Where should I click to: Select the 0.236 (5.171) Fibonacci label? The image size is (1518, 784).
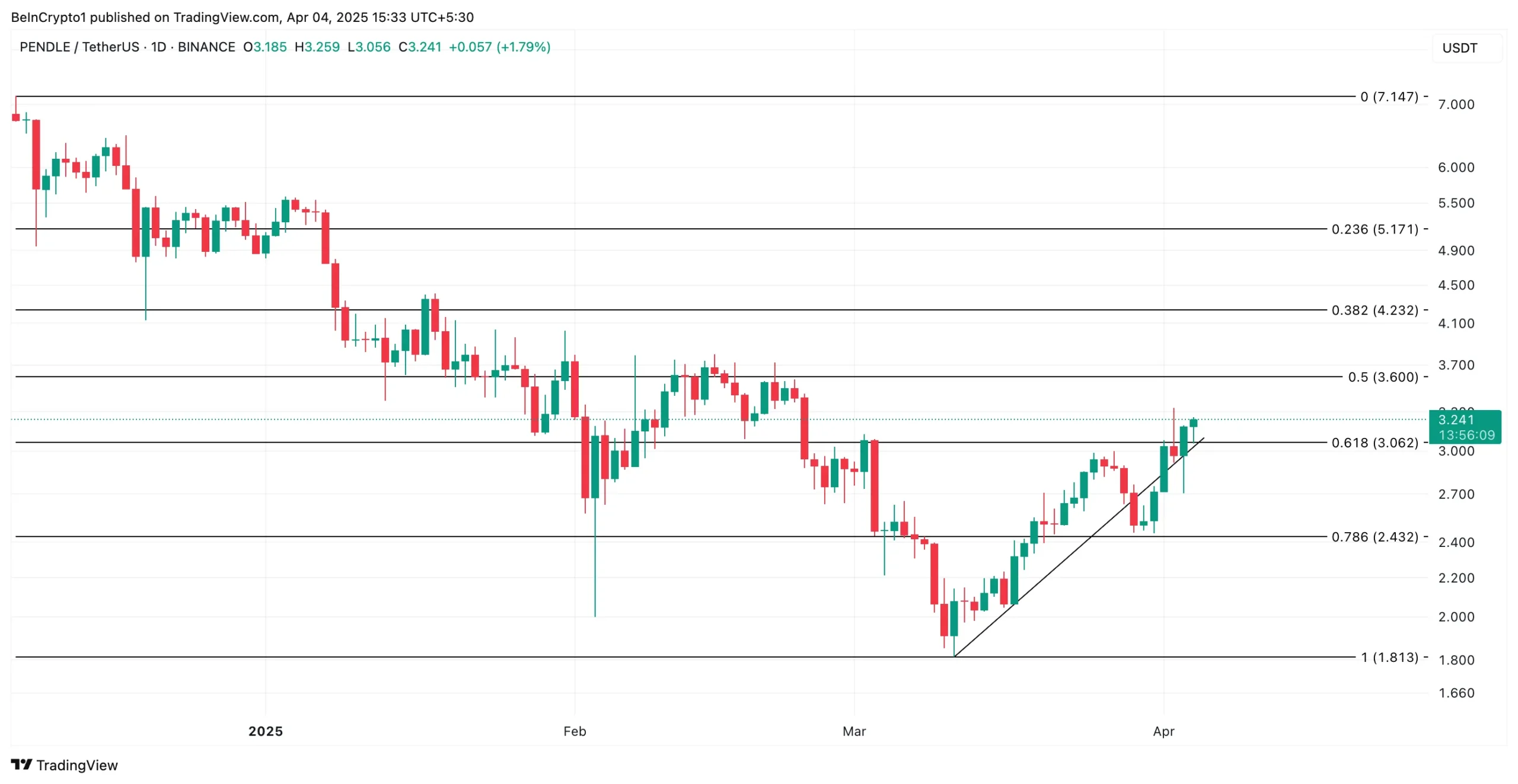click(1375, 229)
